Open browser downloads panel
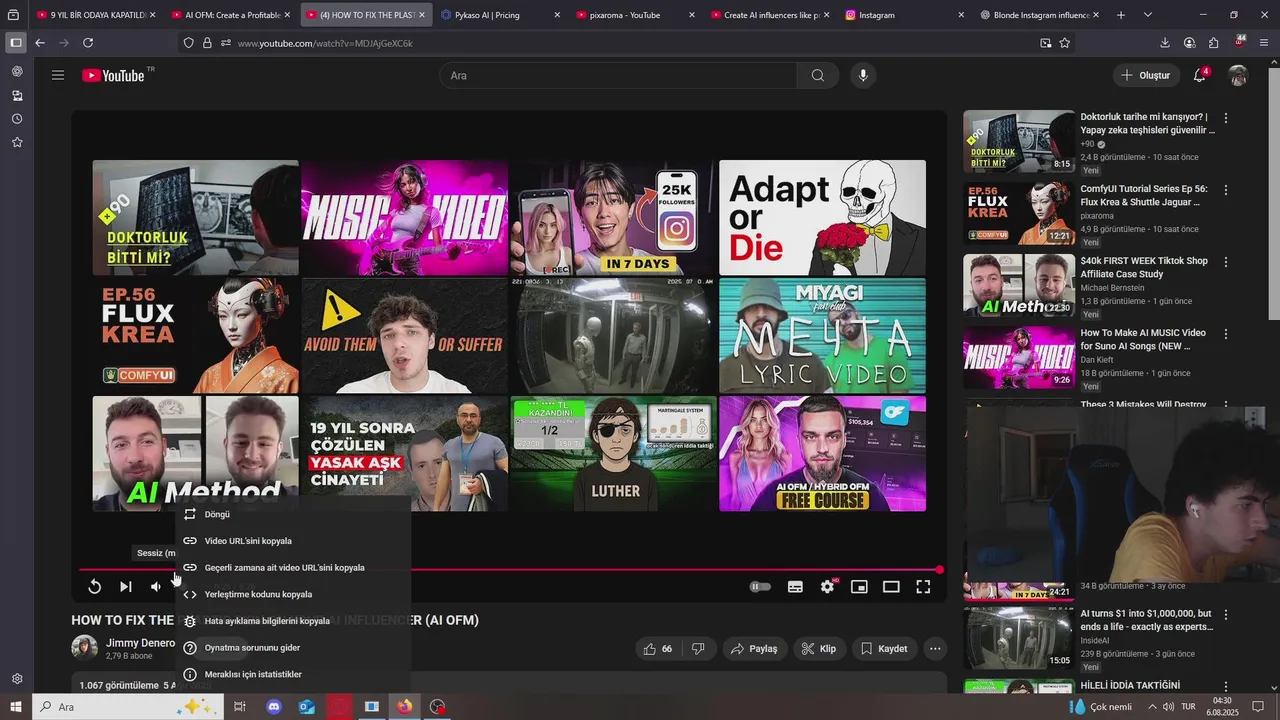 1165,43
